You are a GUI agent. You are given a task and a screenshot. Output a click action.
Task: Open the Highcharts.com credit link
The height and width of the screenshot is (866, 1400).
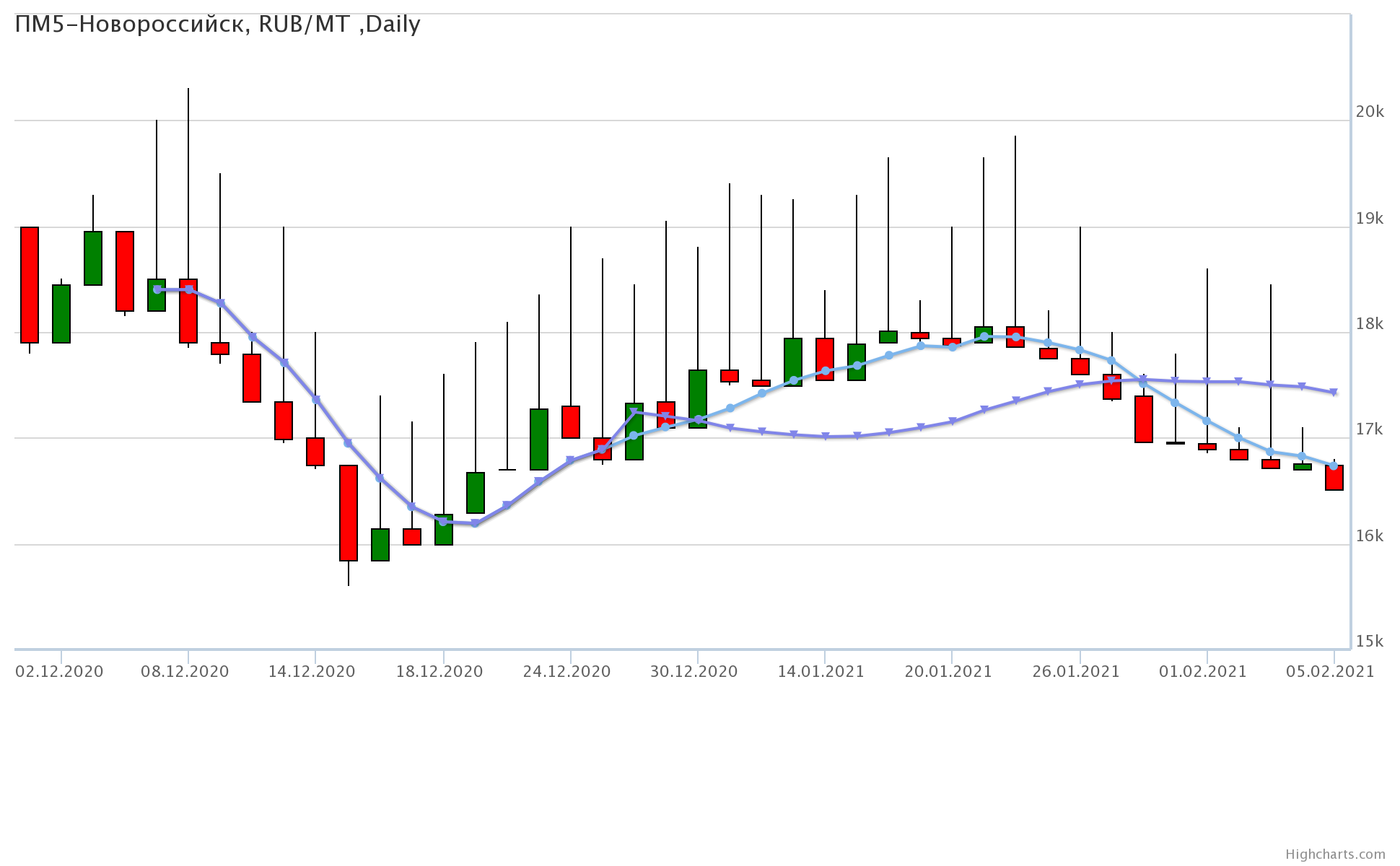pyautogui.click(x=1335, y=854)
